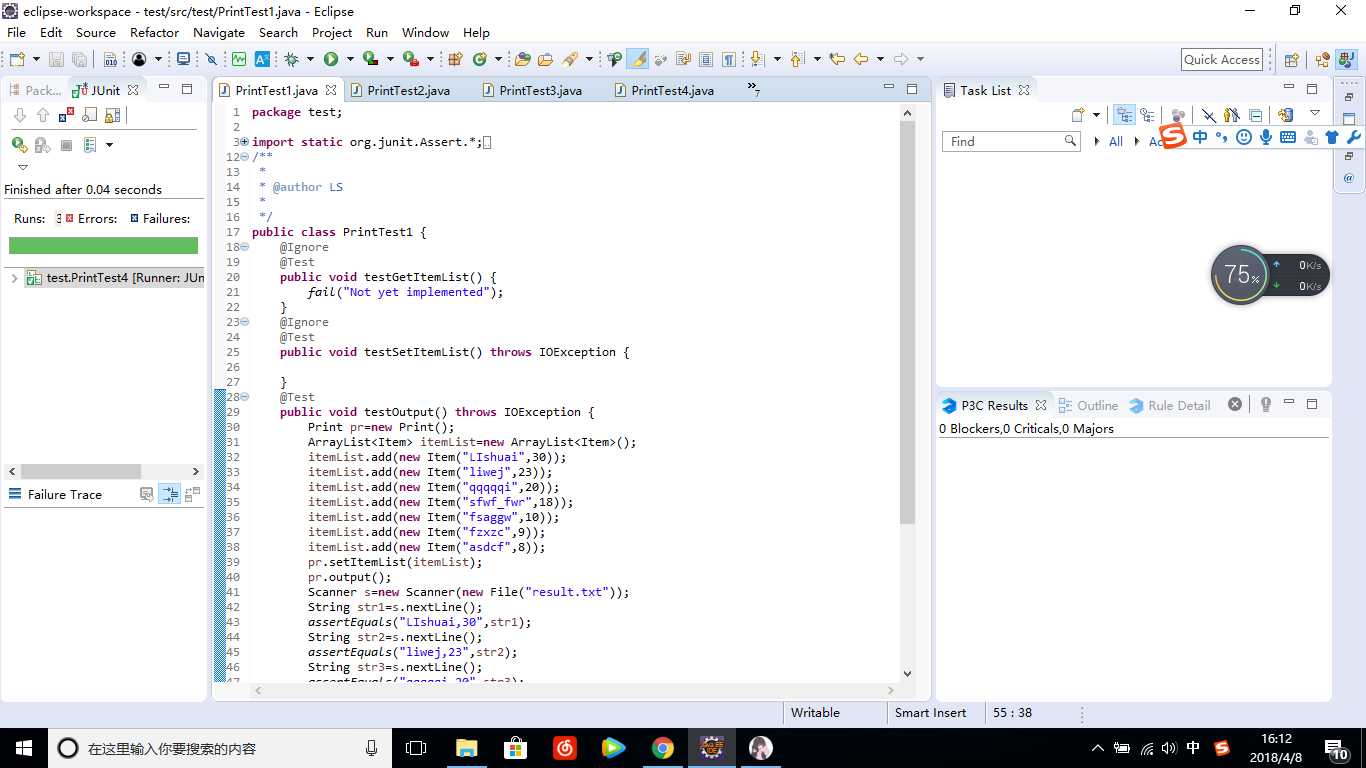Click the All filter in Task List
1366x768 pixels.
pos(1115,142)
